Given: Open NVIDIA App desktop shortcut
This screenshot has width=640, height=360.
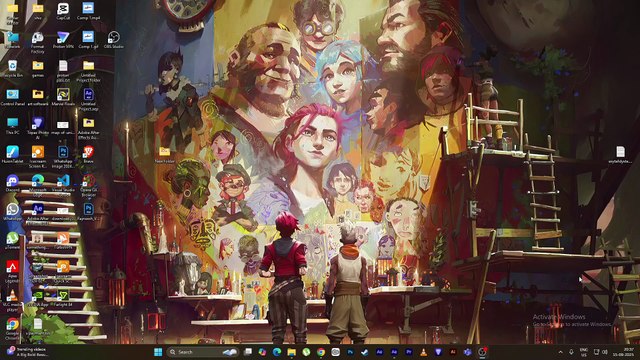Looking at the screenshot, I should [x=38, y=297].
